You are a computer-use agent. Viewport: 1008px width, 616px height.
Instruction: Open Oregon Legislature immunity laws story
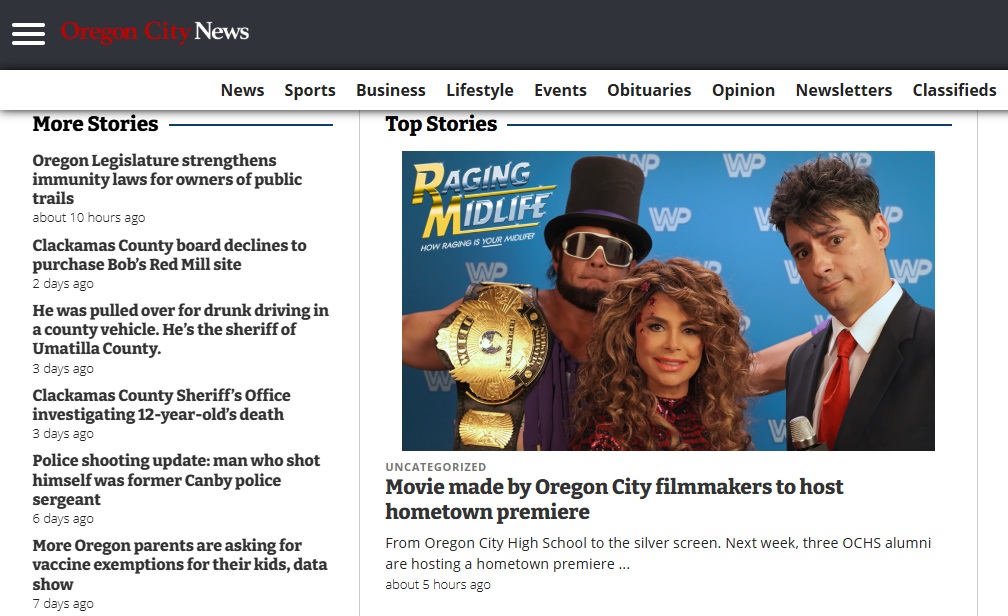(x=167, y=179)
